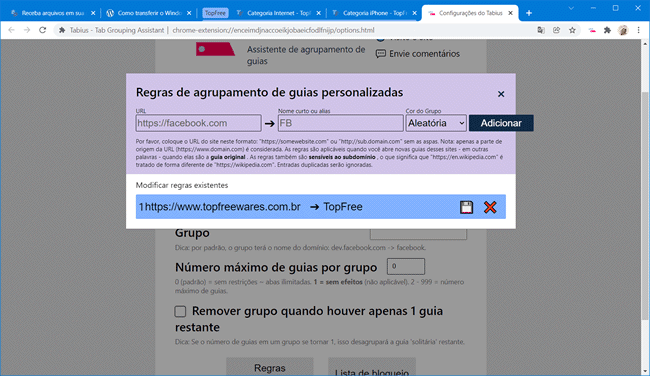This screenshot has height=376, width=650.
Task: Click the address bar URL
Action: tap(273, 30)
